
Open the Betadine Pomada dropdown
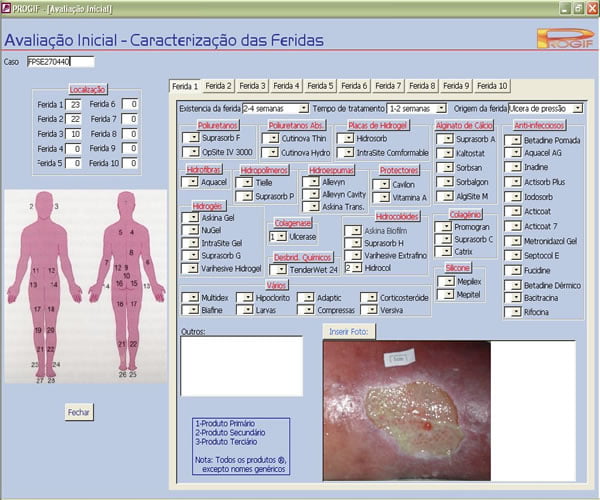(x=512, y=140)
